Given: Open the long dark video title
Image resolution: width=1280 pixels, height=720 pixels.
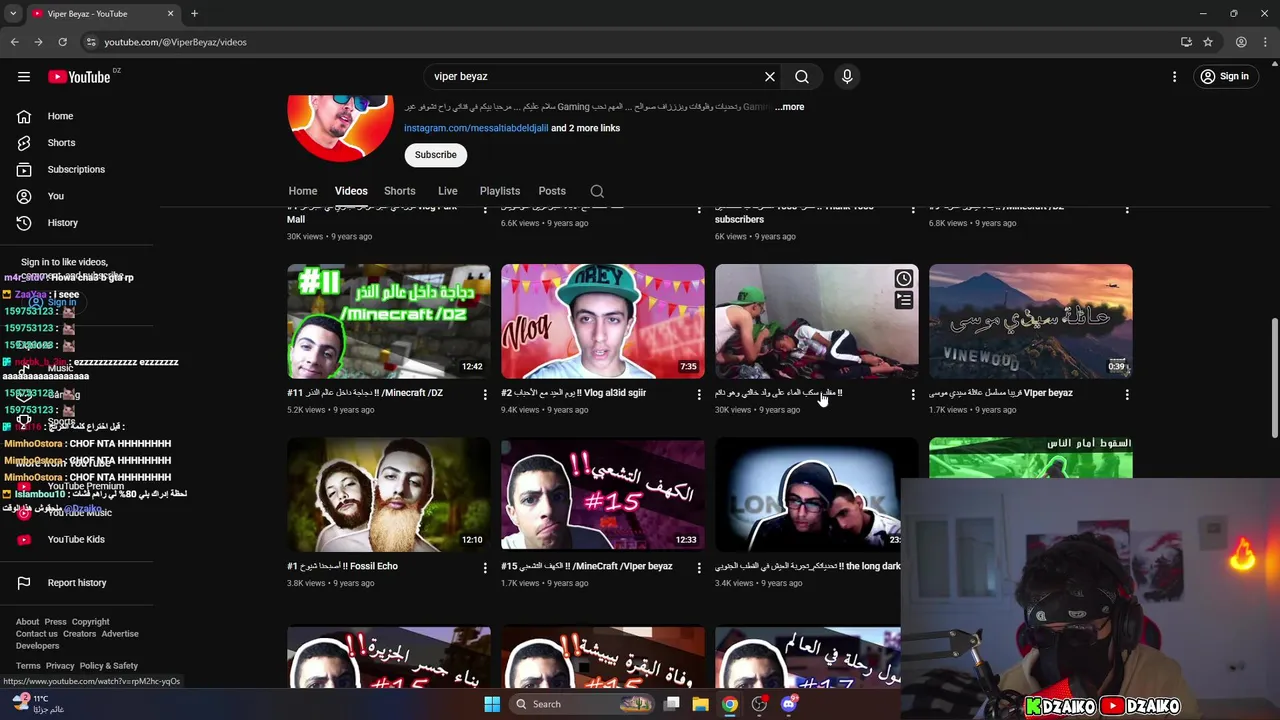Looking at the screenshot, I should [808, 566].
